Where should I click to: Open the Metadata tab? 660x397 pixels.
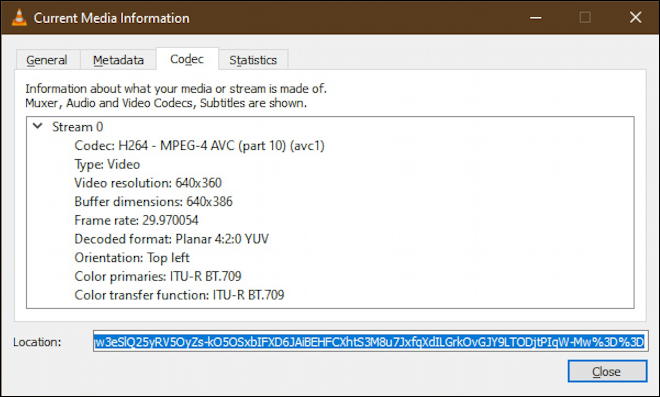point(118,60)
